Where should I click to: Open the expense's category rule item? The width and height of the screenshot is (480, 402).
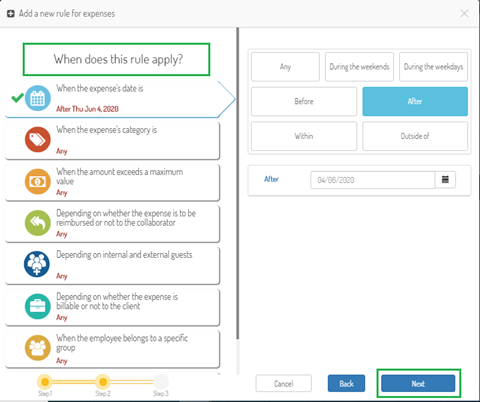point(112,140)
